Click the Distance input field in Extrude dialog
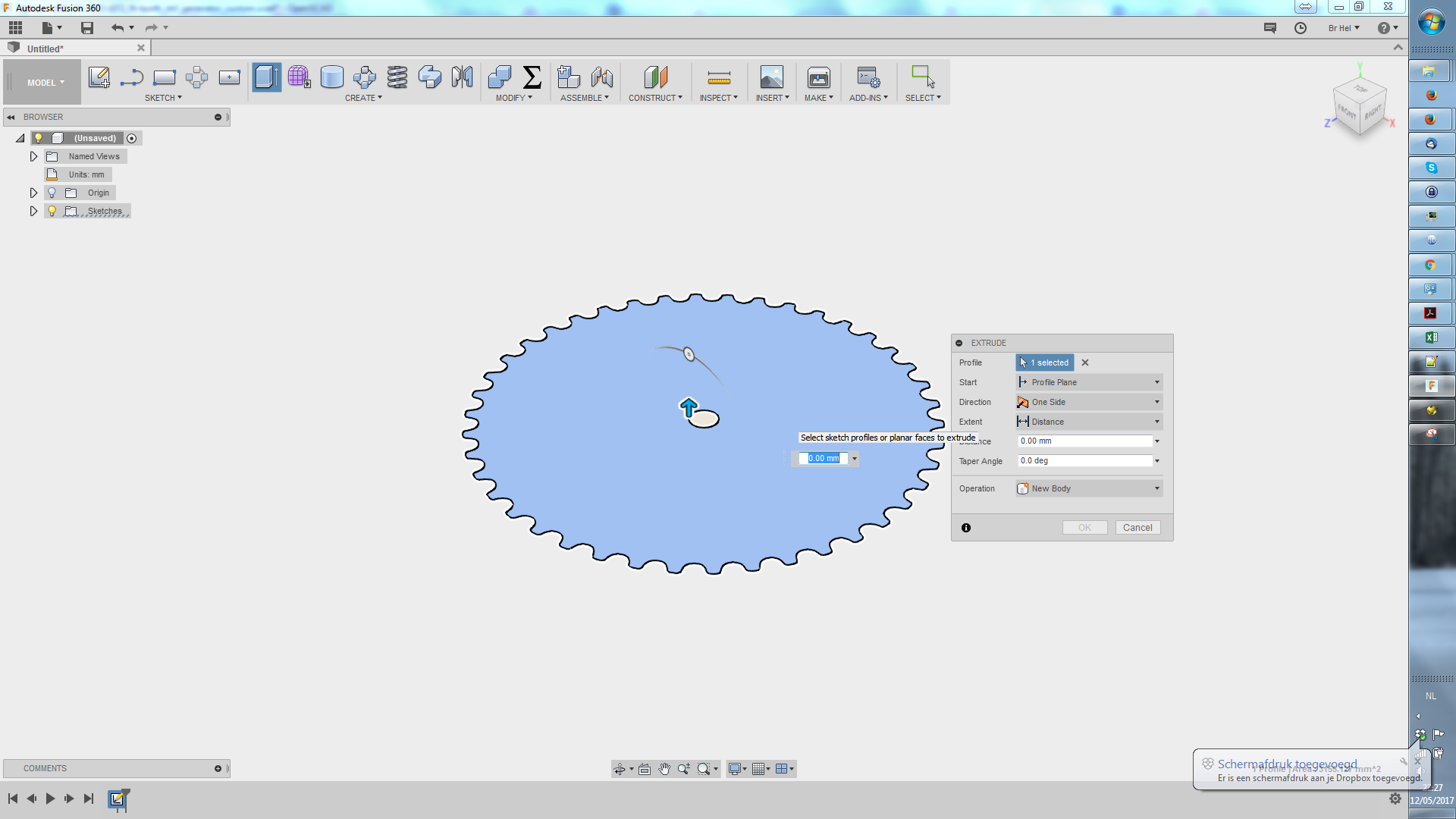This screenshot has width=1456, height=819. pyautogui.click(x=1084, y=441)
